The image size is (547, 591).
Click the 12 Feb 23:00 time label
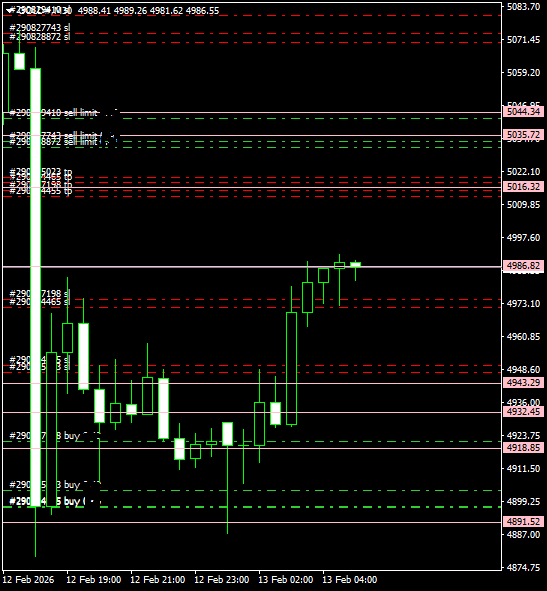click(222, 580)
